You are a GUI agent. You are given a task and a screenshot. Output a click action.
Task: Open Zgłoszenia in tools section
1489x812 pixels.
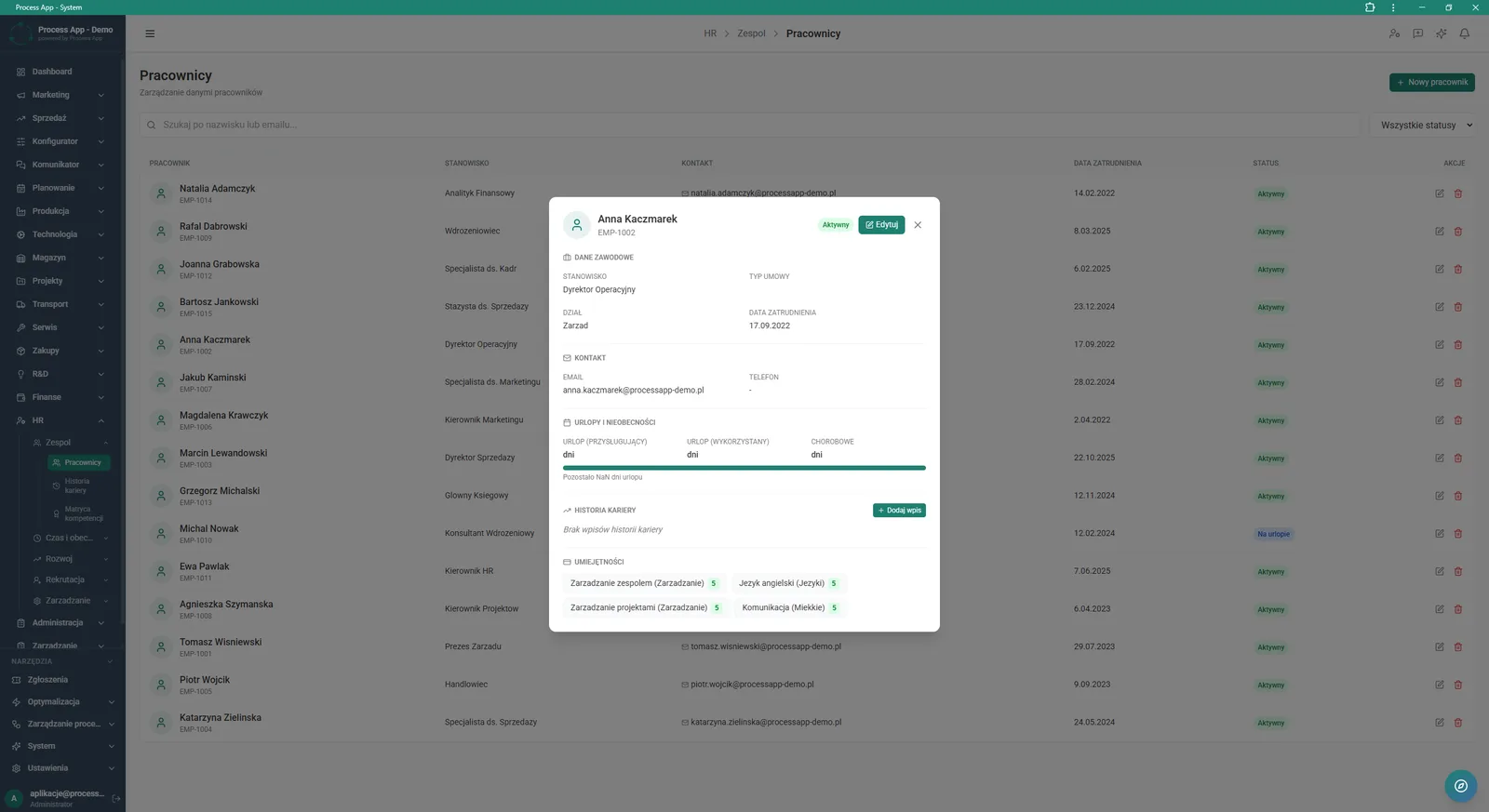pyautogui.click(x=61, y=680)
